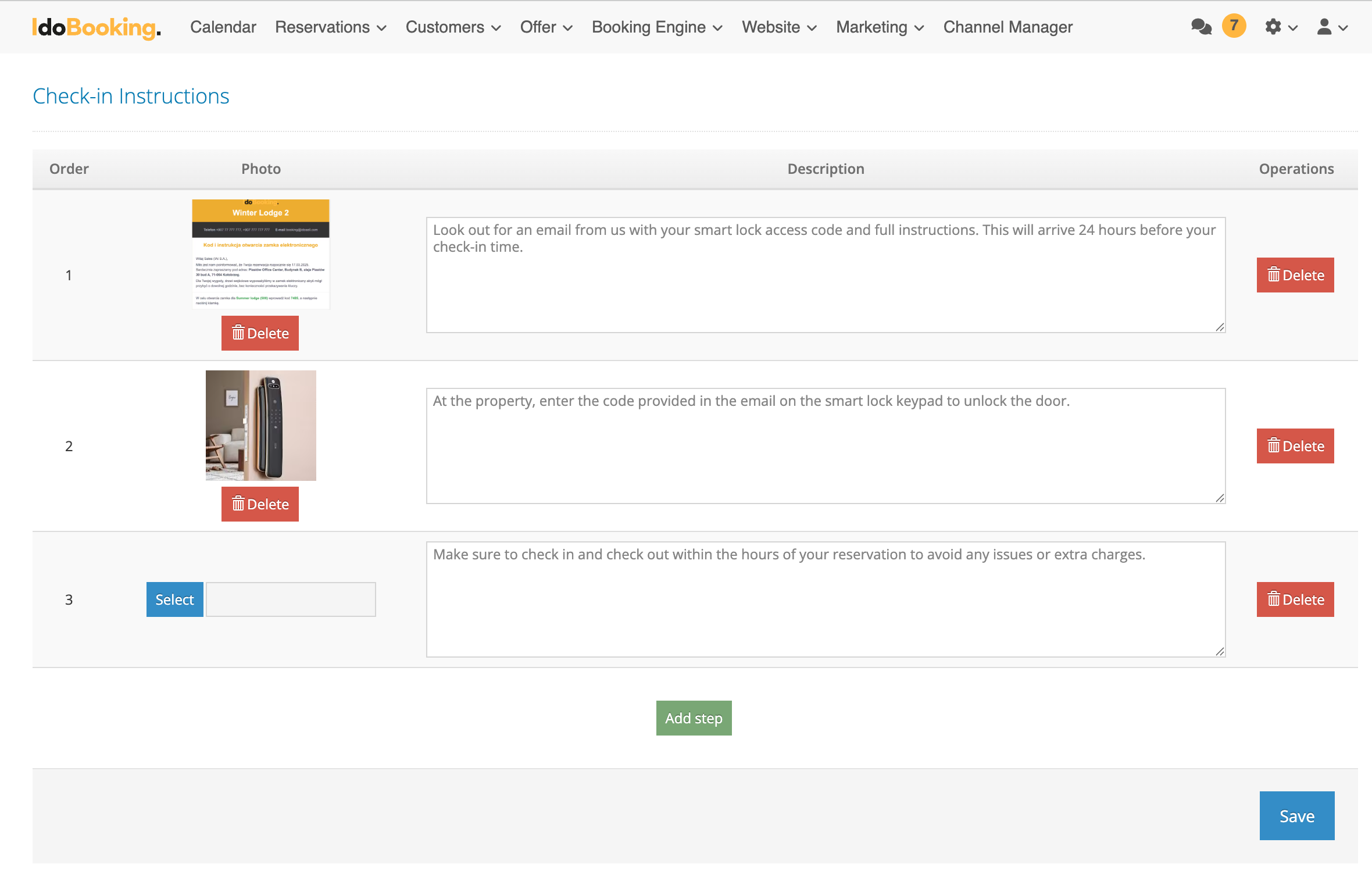
Task: Go to Calendar in the navigation
Action: (223, 27)
